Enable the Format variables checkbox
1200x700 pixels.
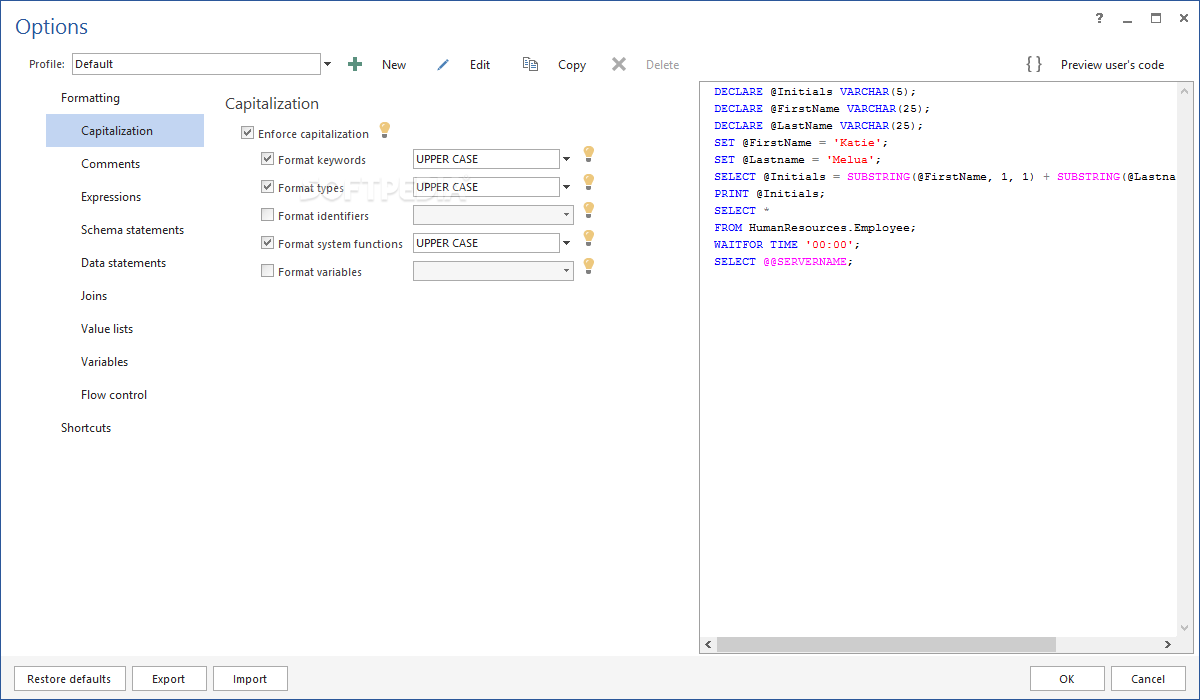(267, 271)
